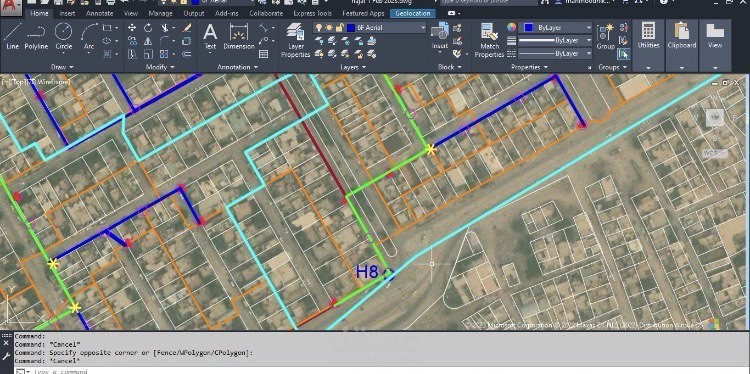
Task: Expand the Groups panel
Action: point(612,67)
